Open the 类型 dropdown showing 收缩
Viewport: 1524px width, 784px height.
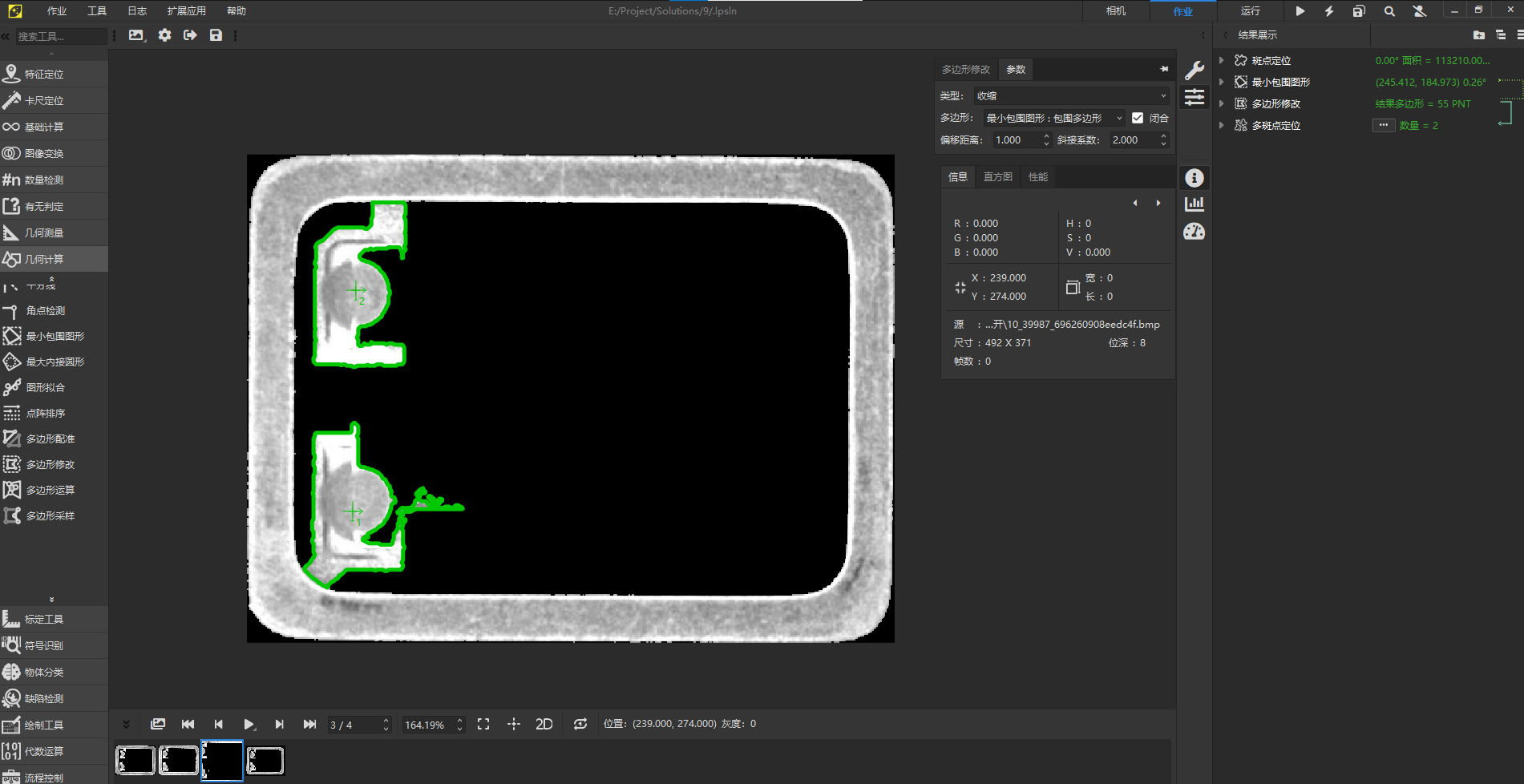1071,95
